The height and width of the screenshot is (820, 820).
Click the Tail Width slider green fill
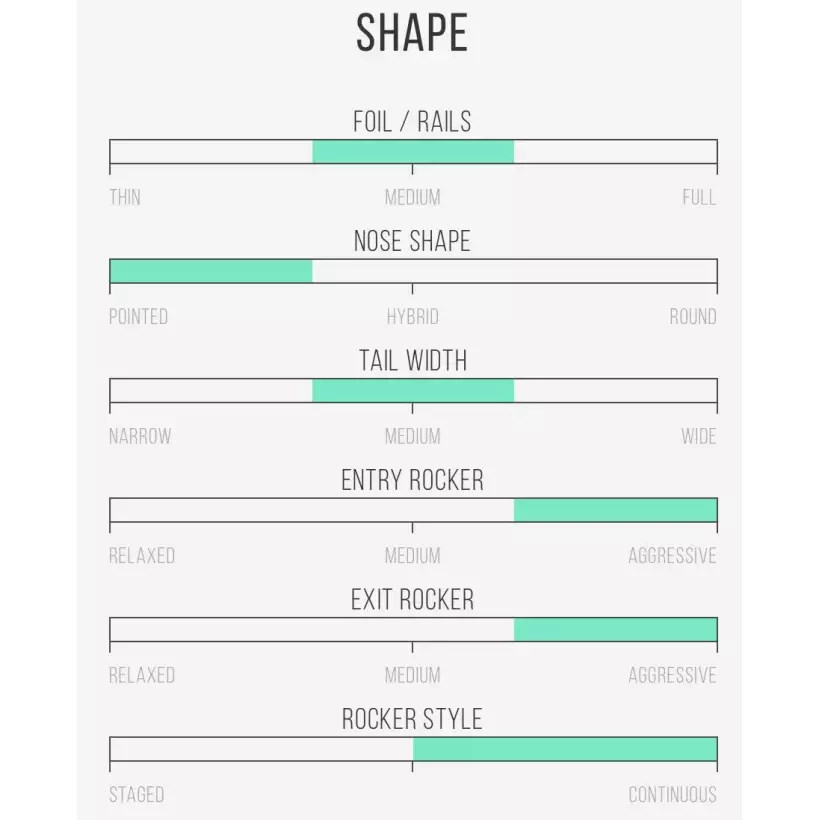pos(413,391)
